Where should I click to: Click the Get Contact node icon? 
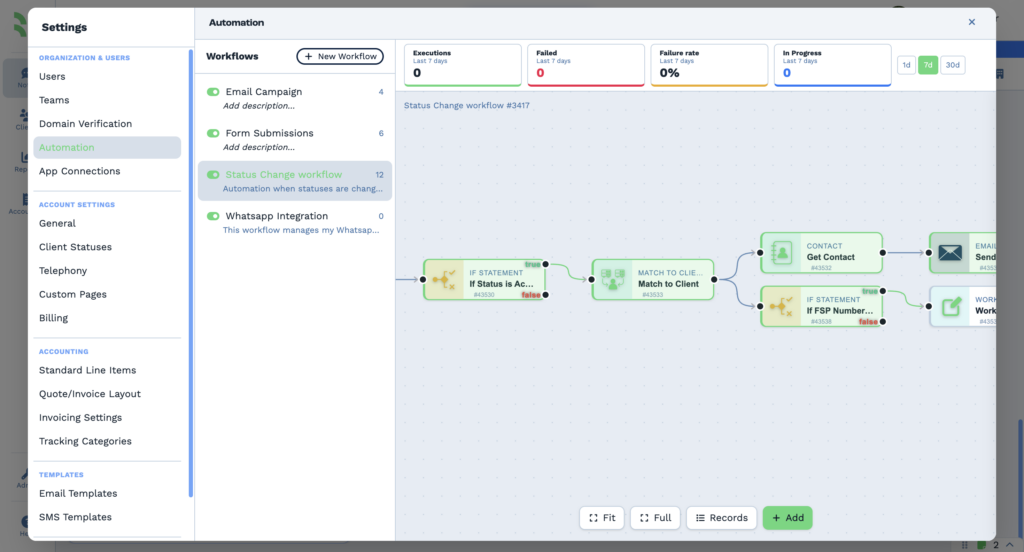click(x=781, y=253)
